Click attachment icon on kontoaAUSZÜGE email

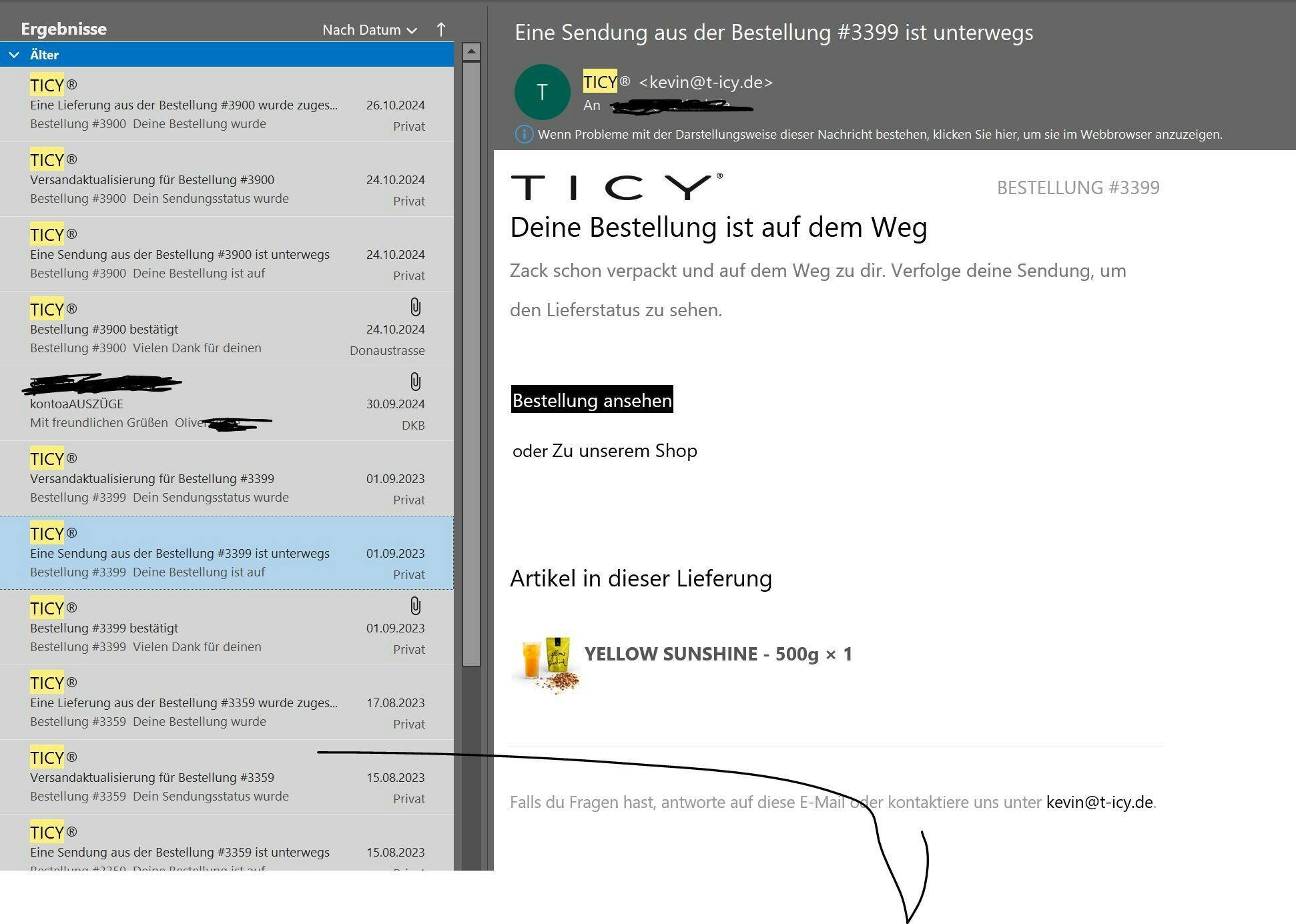point(415,382)
